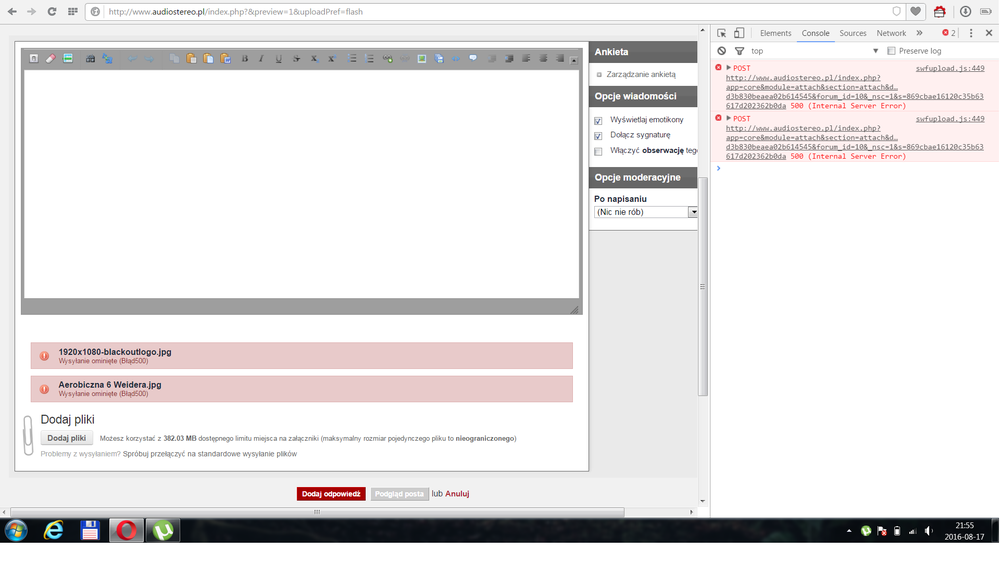Switch to the Network tab in DevTools
The height and width of the screenshot is (562, 1000).
click(891, 33)
